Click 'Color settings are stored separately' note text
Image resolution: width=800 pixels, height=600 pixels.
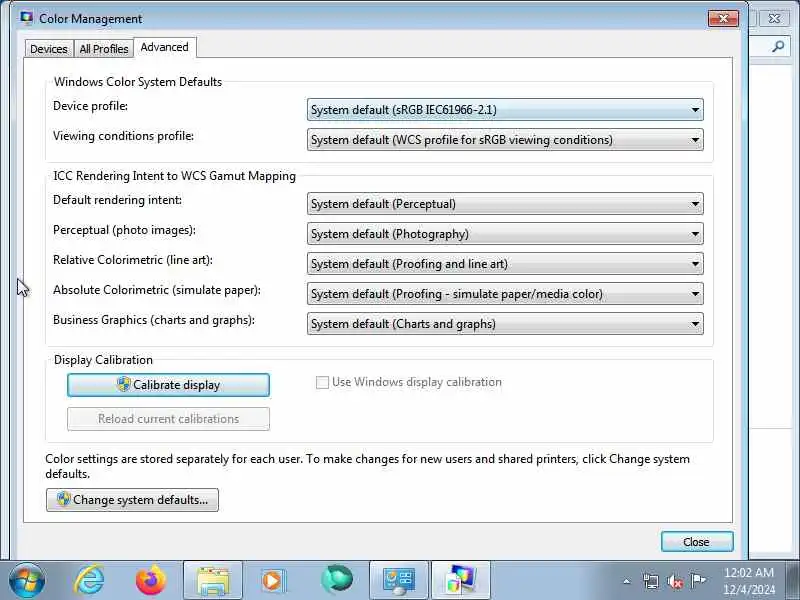click(x=367, y=466)
